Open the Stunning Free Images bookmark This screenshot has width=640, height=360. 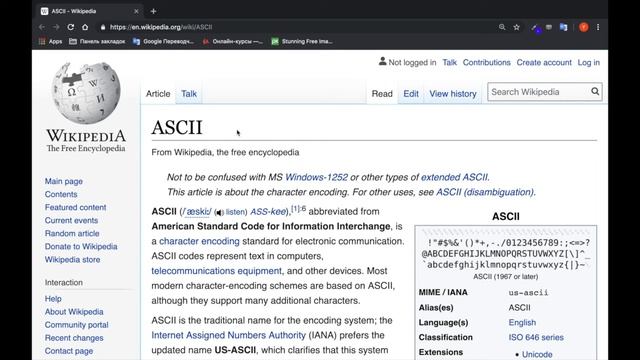tap(302, 41)
